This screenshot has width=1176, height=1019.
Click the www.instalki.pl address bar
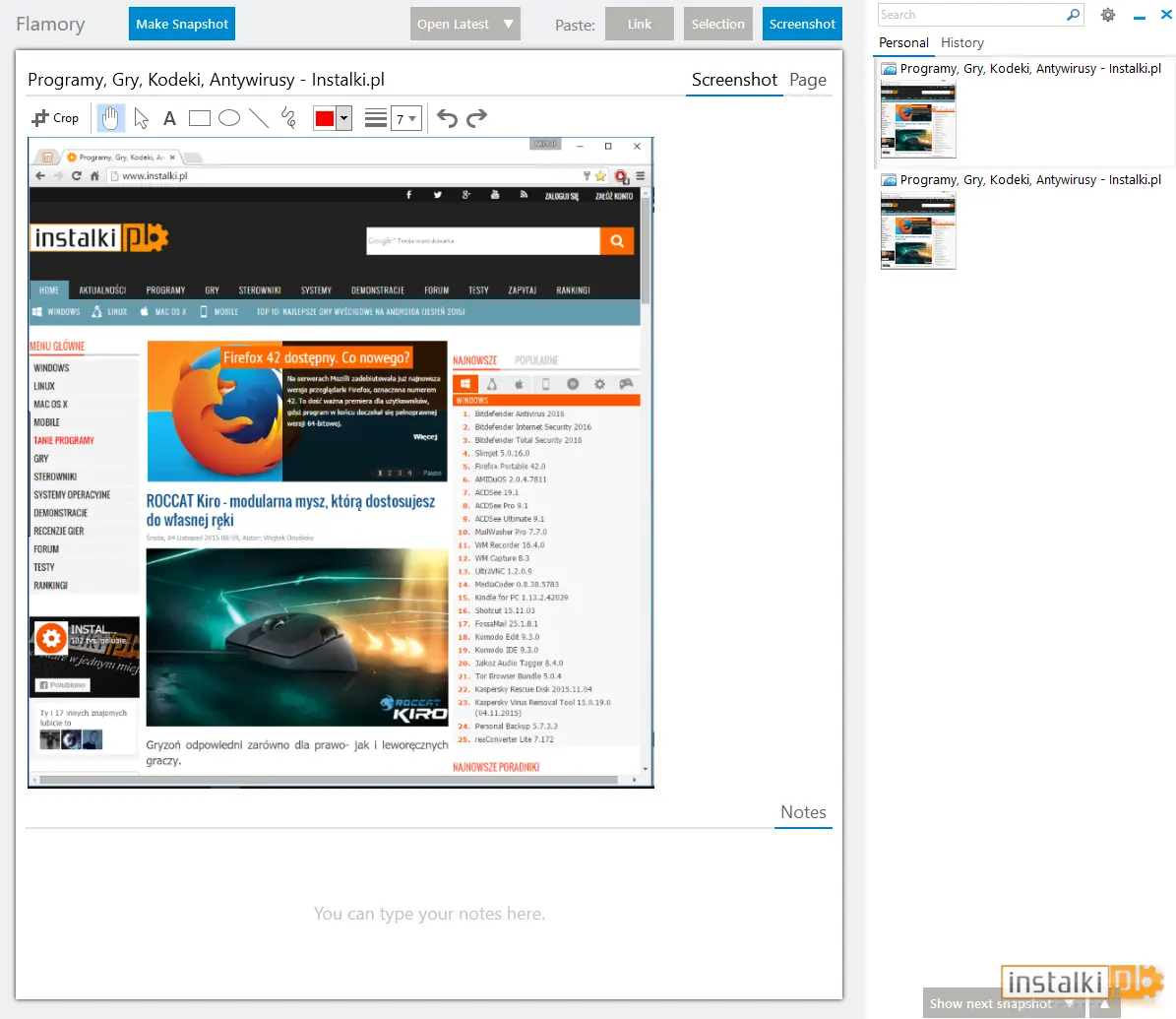345,175
